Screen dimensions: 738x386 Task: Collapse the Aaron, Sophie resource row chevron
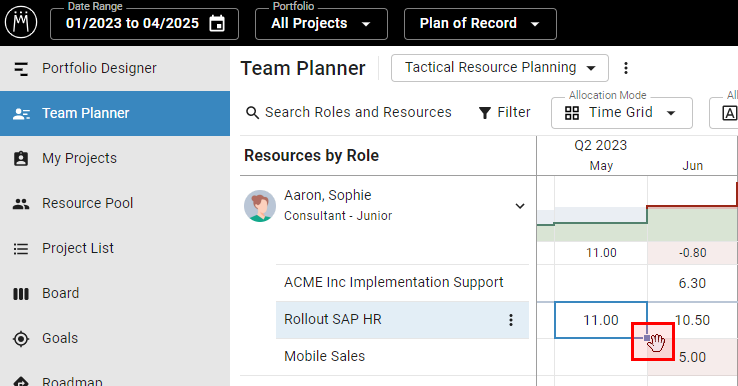520,206
